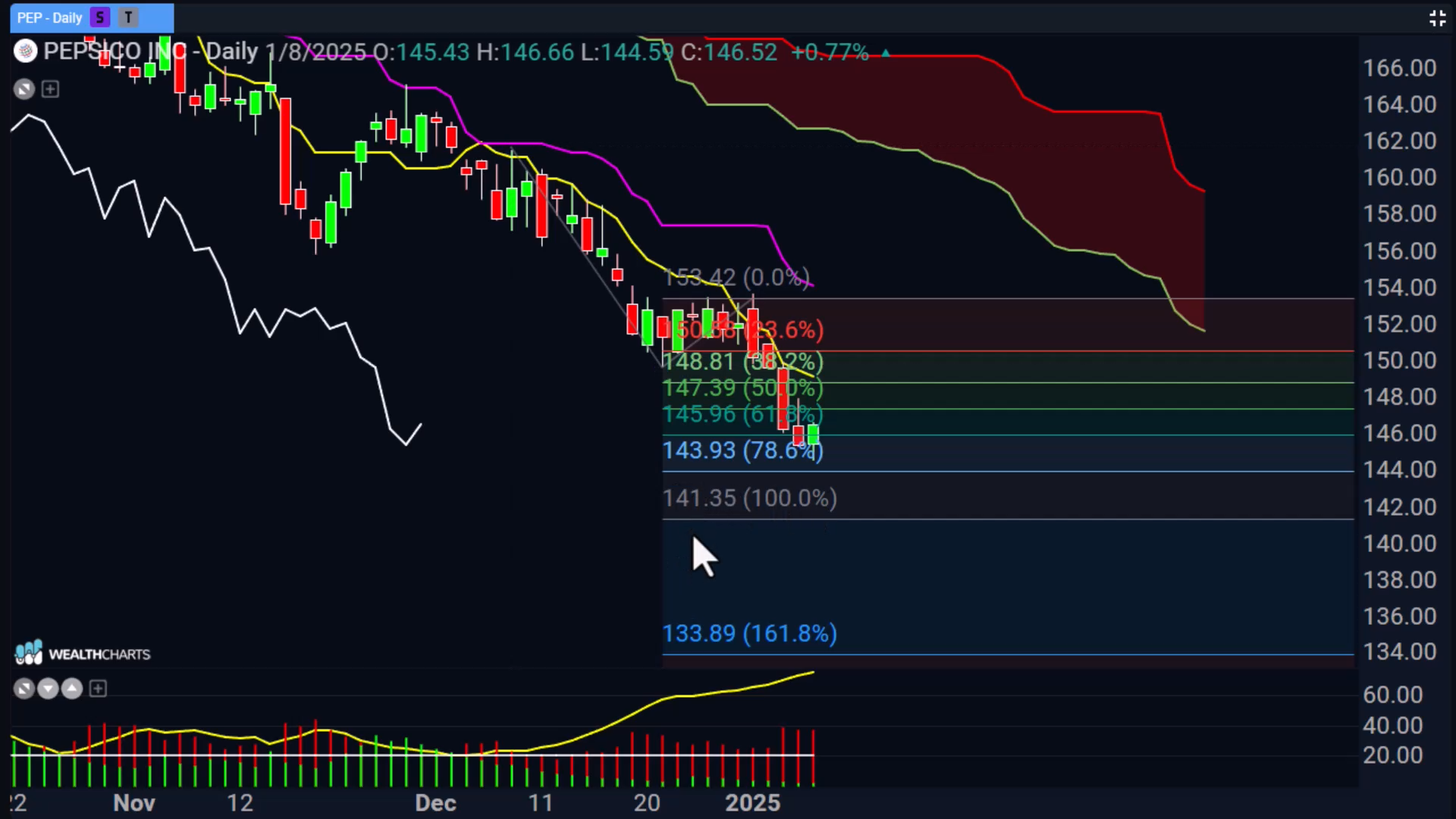
Task: Add an indicator to the price pane
Action: [x=50, y=89]
